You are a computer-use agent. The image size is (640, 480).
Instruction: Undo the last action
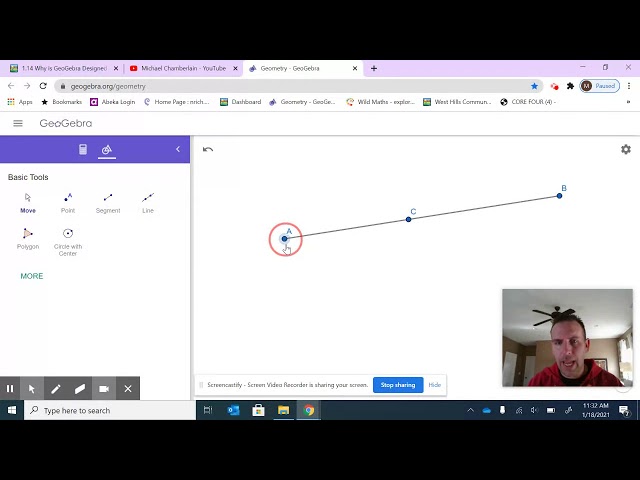click(x=208, y=149)
